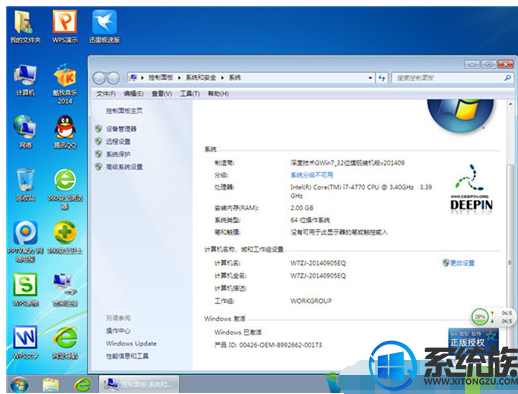Screen dimensions: 518x394
Task: Click the scrollbar up arrow
Action: click(x=510, y=104)
